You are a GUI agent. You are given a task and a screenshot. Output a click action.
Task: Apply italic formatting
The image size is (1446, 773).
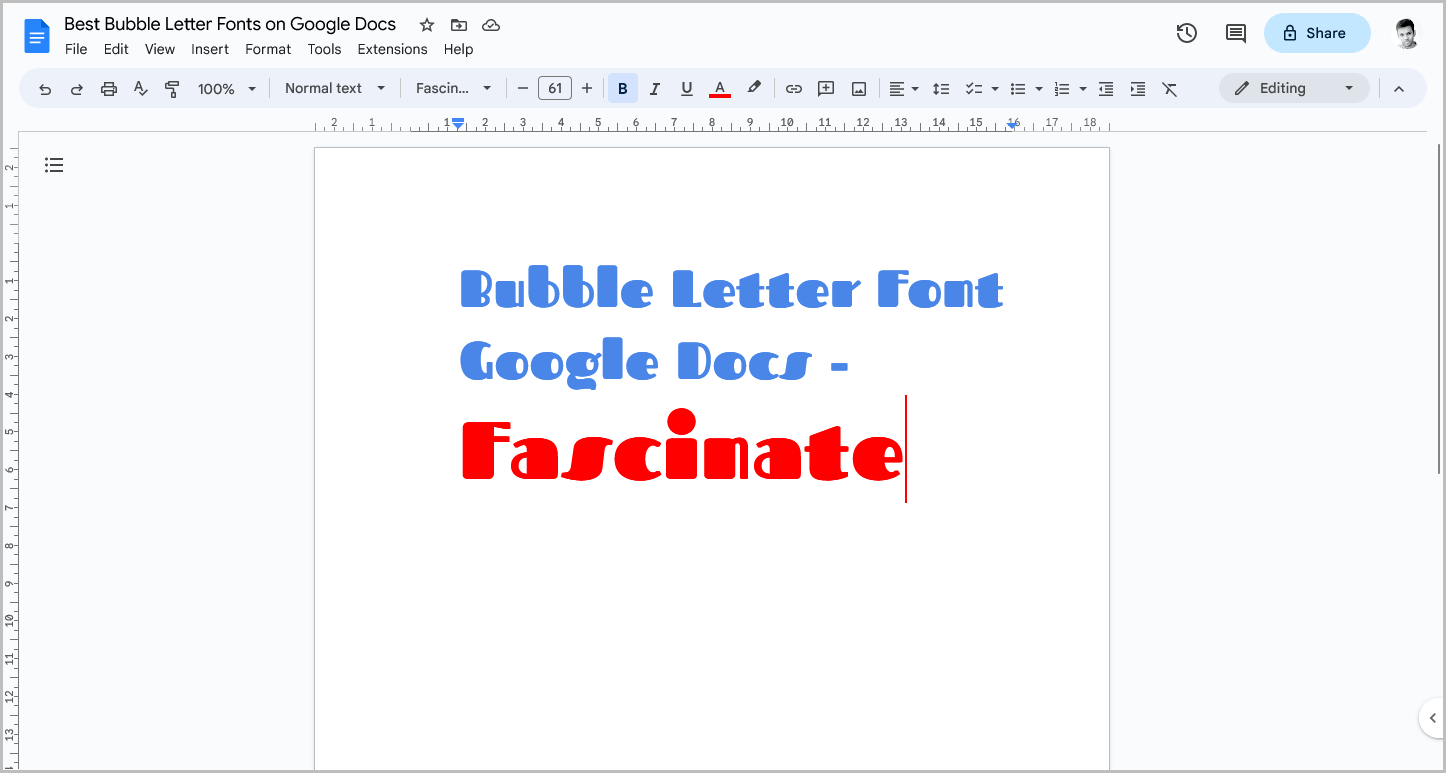click(x=654, y=88)
